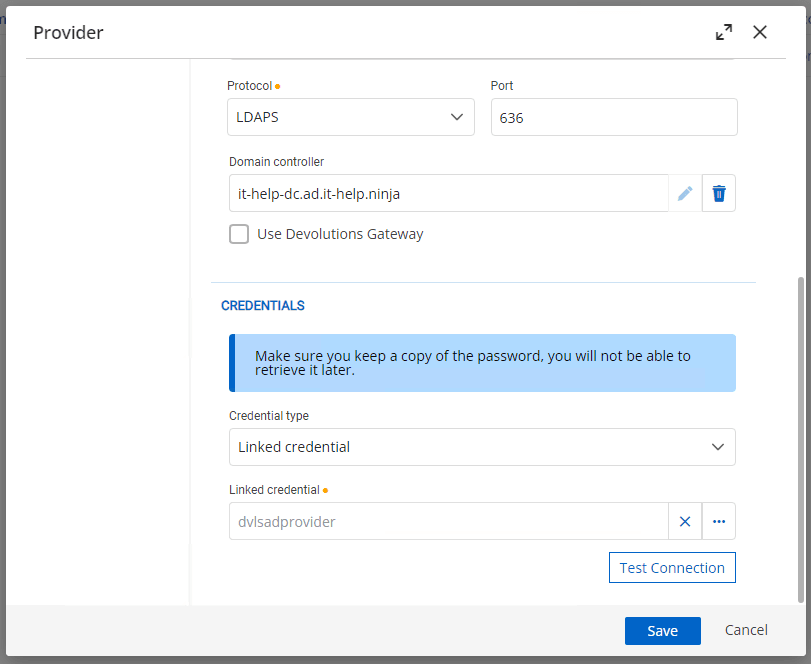811x664 pixels.
Task: Save the provider settings
Action: click(663, 630)
